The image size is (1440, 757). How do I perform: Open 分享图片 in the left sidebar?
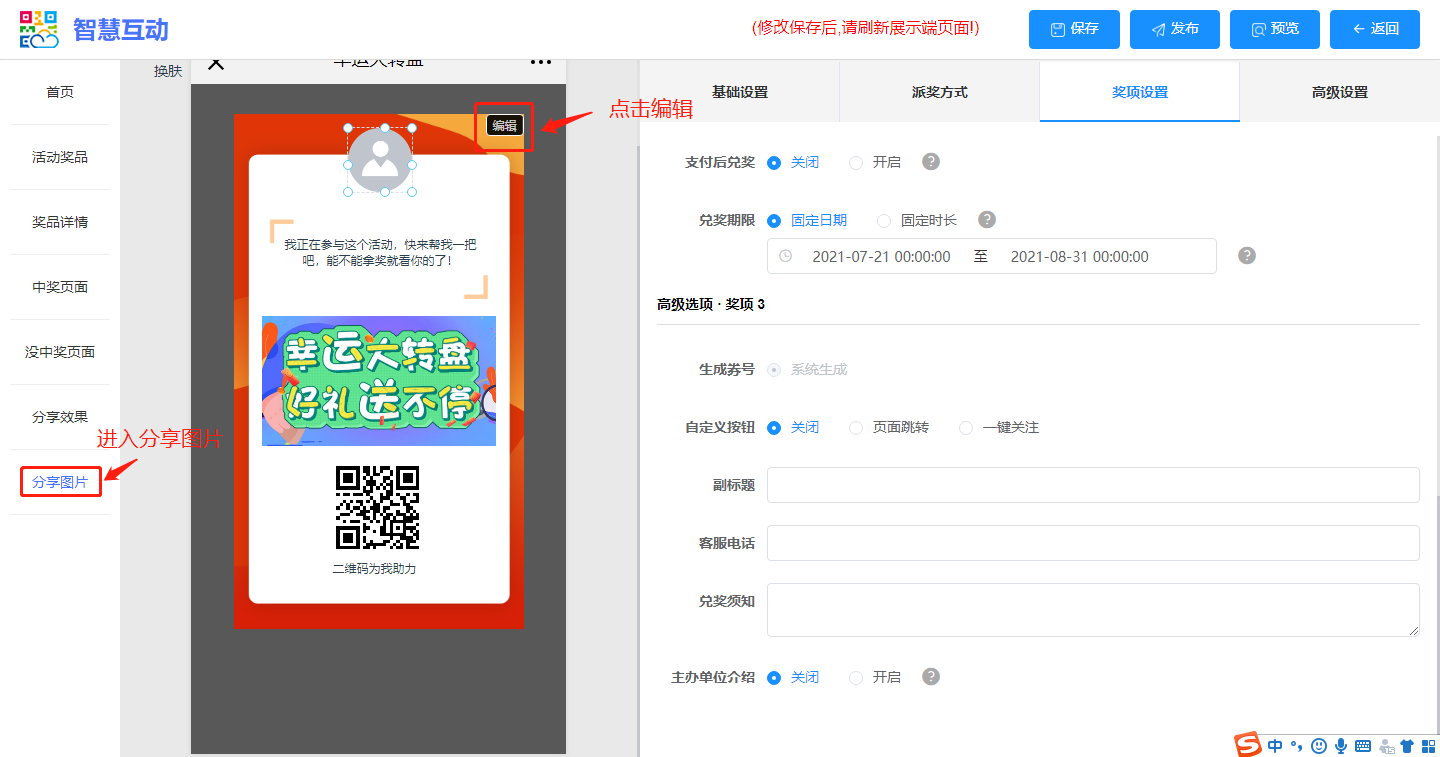60,482
